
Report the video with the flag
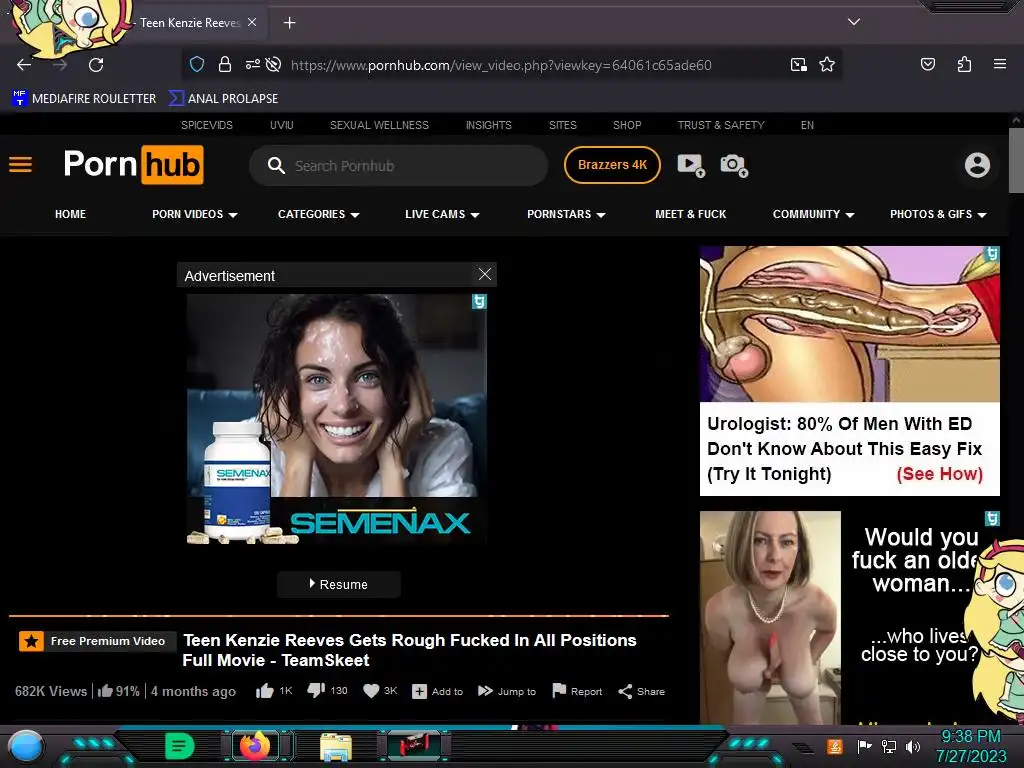pos(577,691)
